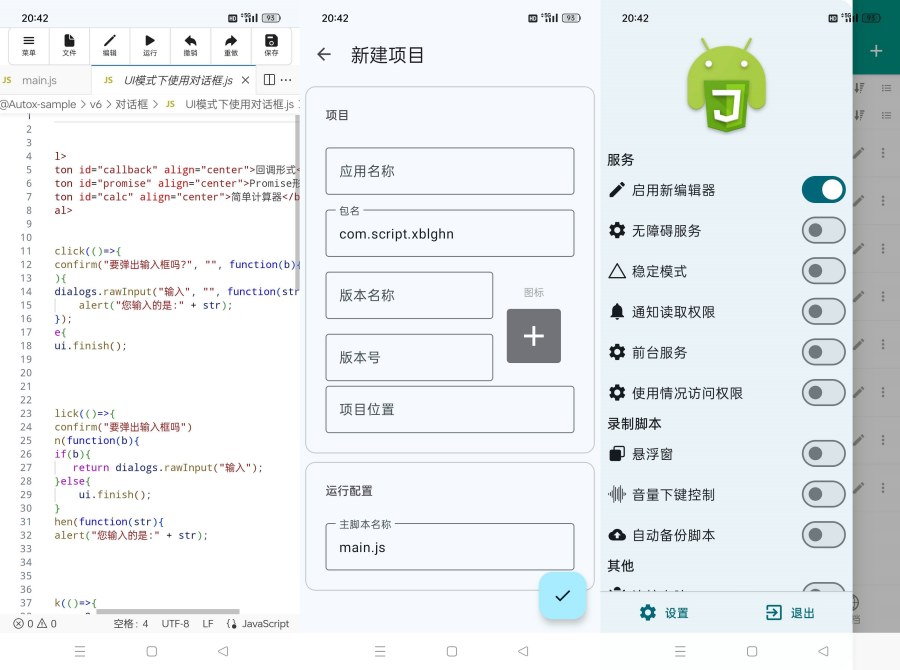Click the 应用名称 input field
This screenshot has height=670, width=900.
(449, 171)
